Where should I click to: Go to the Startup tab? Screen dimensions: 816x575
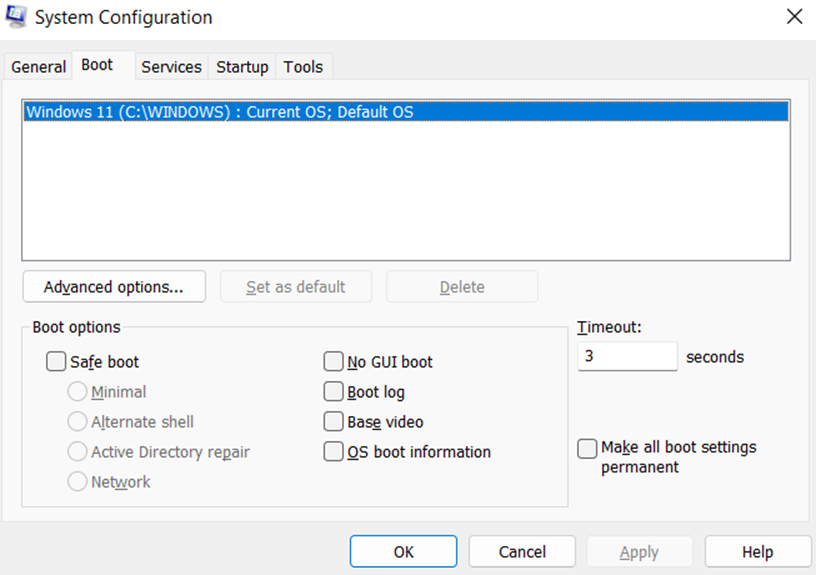(x=242, y=67)
